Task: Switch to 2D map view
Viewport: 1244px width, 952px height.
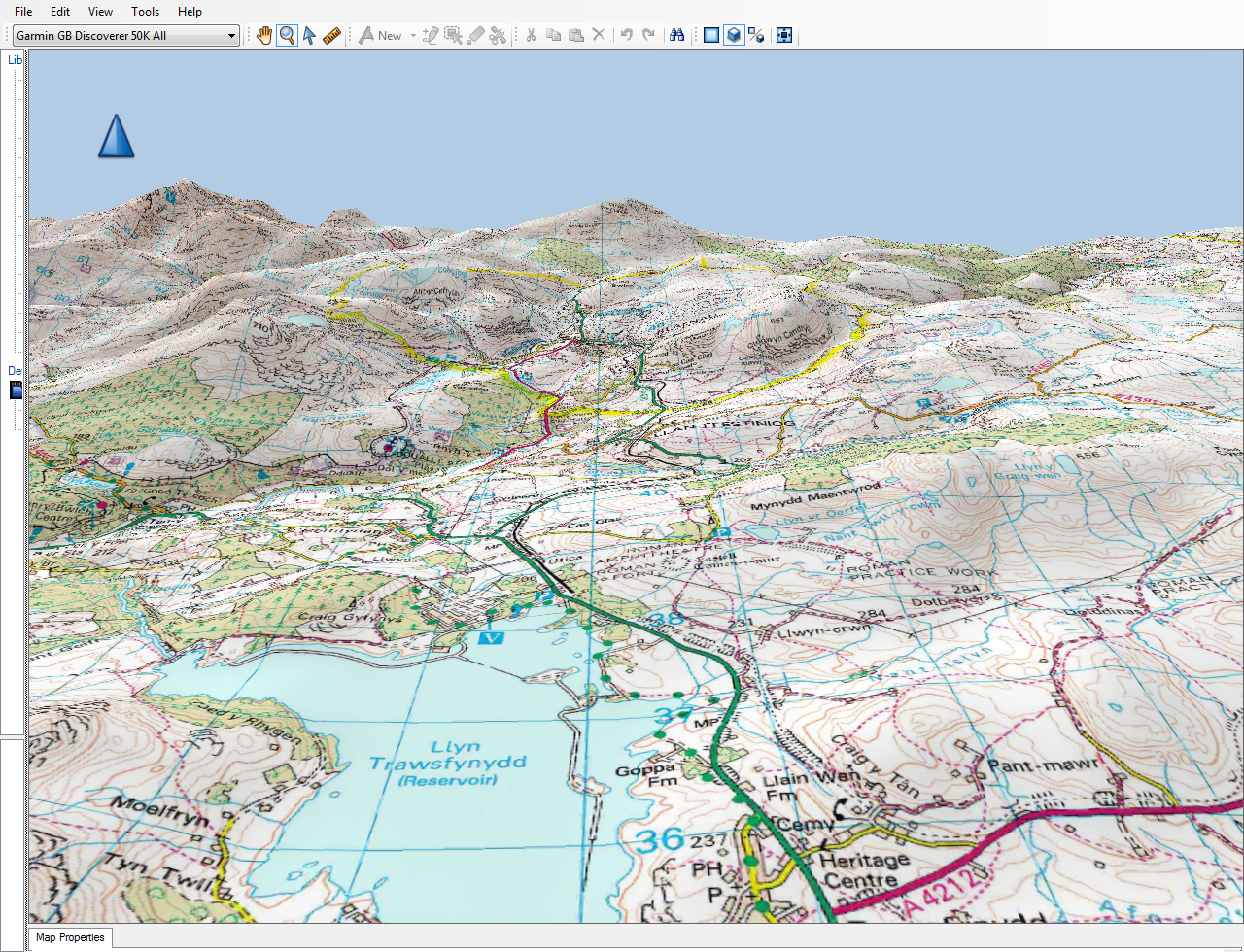Action: (711, 36)
